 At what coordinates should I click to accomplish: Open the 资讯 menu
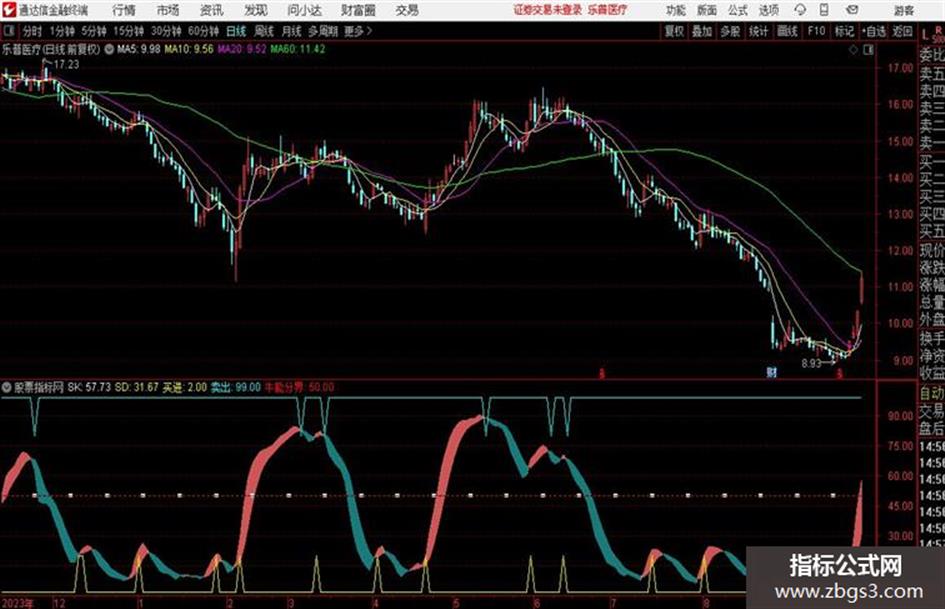pyautogui.click(x=212, y=10)
